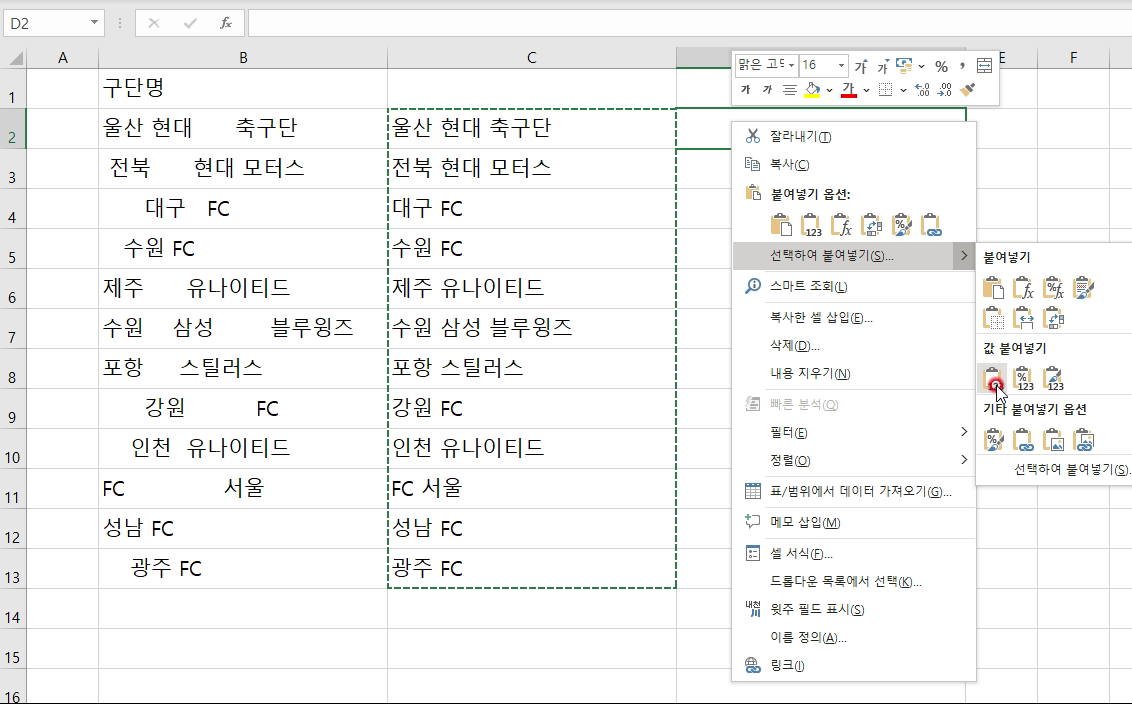Apply comma style in the mini toolbar

click(x=962, y=66)
